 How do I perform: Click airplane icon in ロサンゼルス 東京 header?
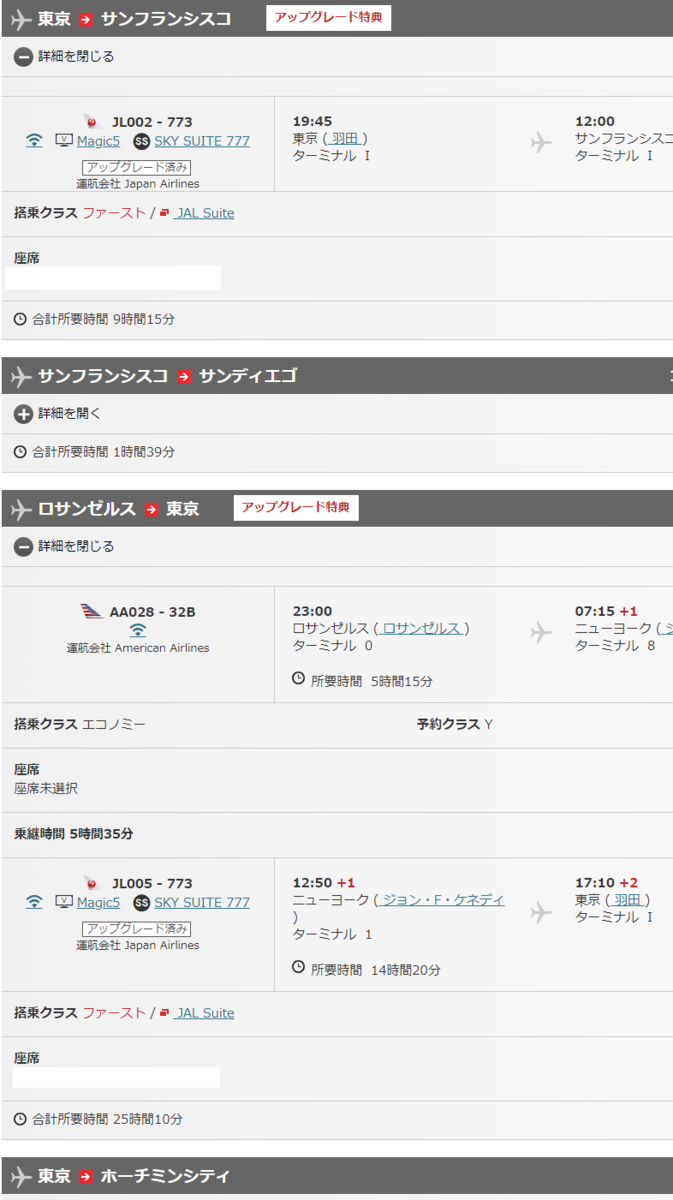click(x=21, y=509)
